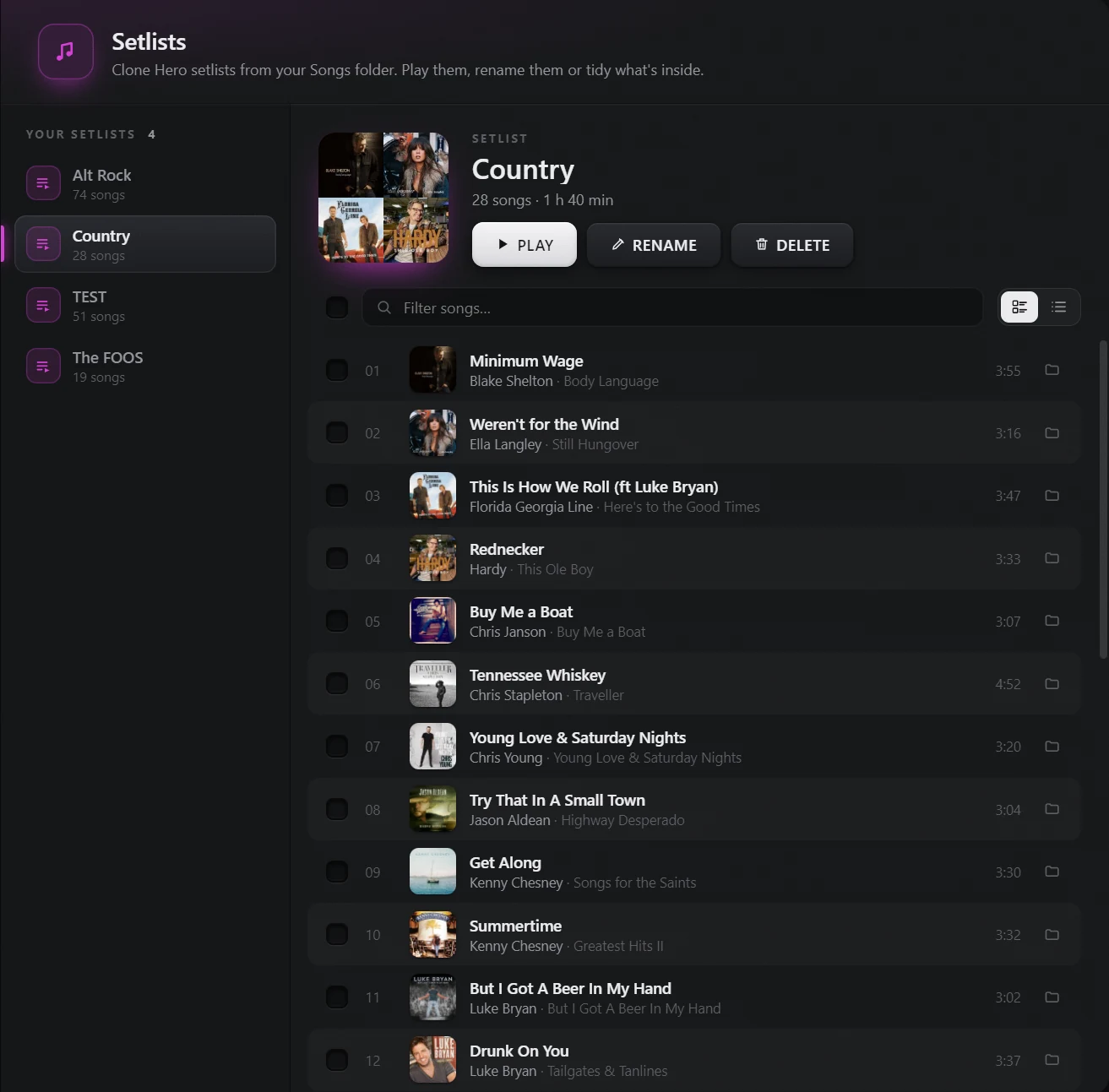Click the Alt Rock playlist icon
The width and height of the screenshot is (1109, 1092).
(43, 183)
